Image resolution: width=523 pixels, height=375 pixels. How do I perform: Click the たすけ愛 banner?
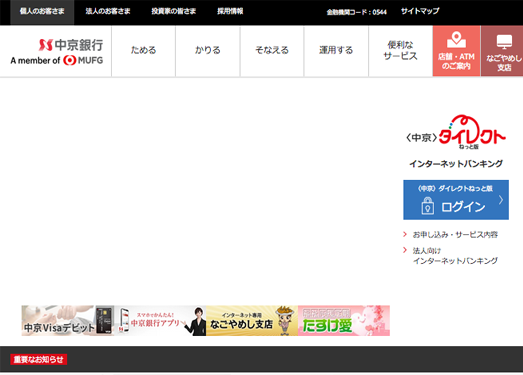click(344, 321)
